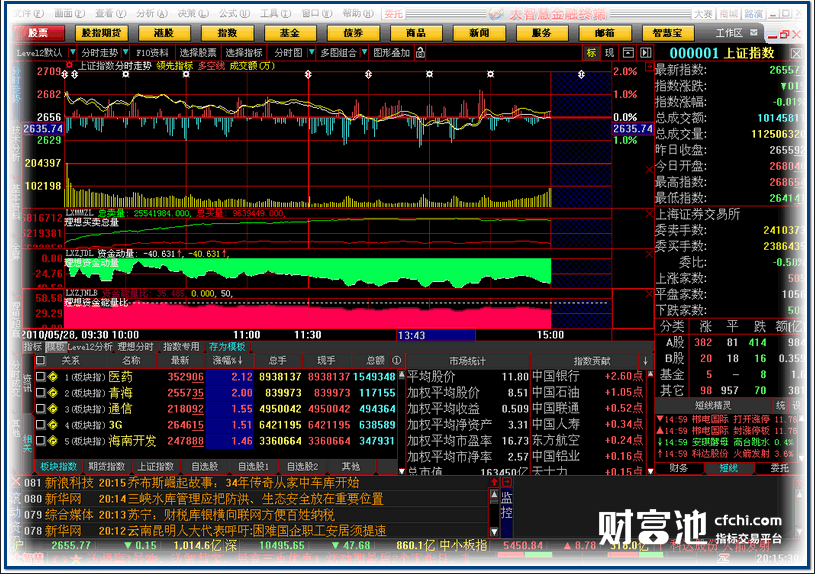Click the 统 button beside 短线精灵
This screenshot has height=574, width=815.
click(x=780, y=406)
